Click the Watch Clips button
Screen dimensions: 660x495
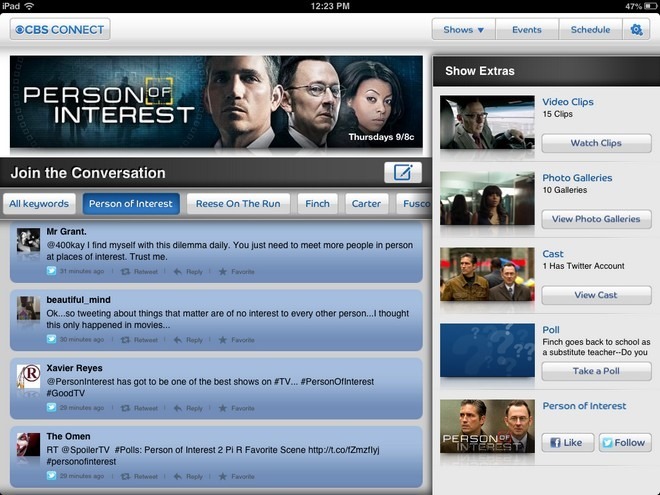[x=596, y=143]
